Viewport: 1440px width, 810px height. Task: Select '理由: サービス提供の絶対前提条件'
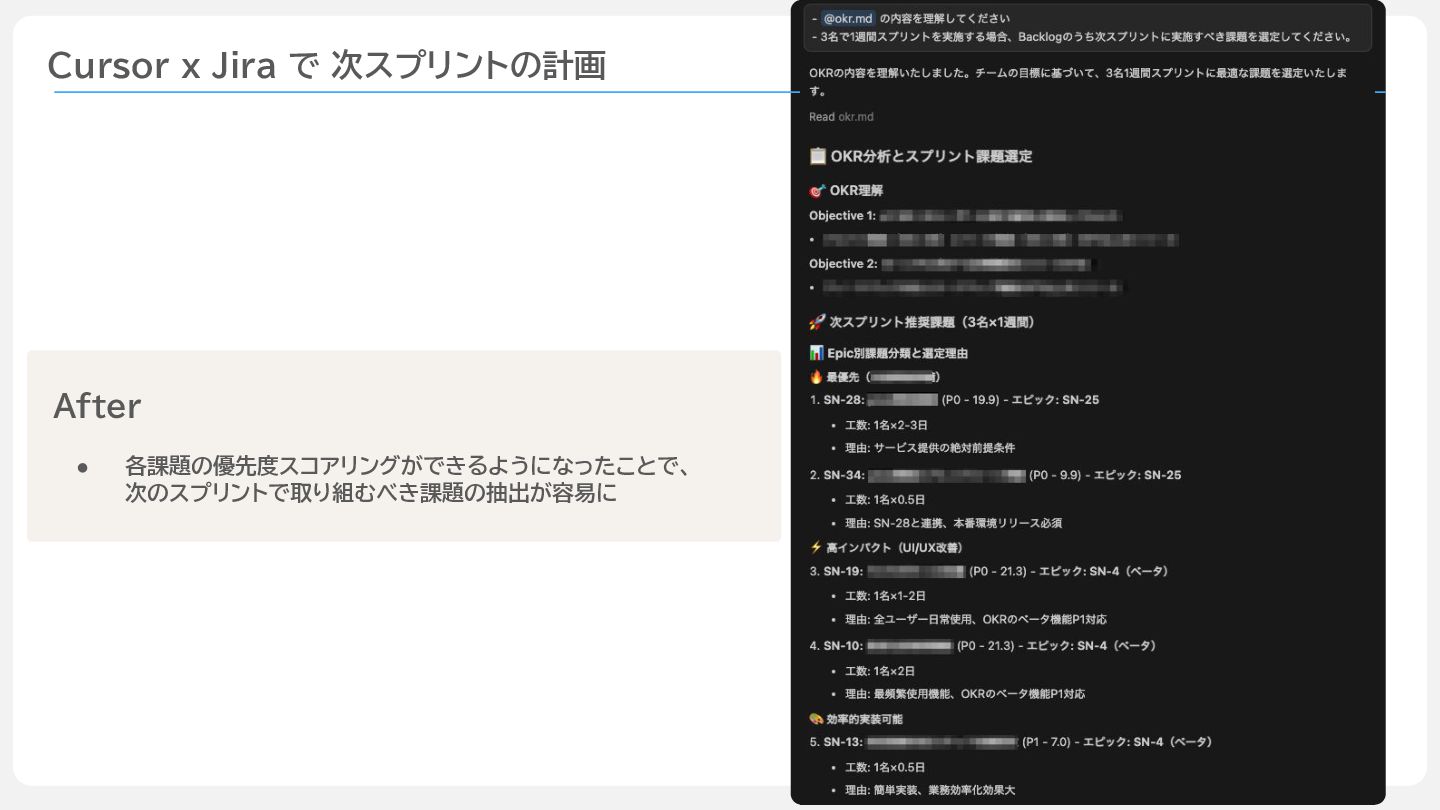pyautogui.click(x=930, y=448)
